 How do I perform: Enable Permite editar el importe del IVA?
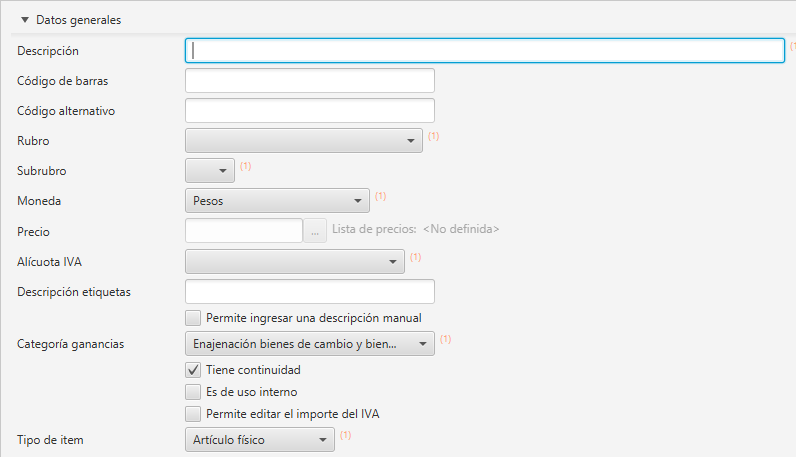coord(193,414)
